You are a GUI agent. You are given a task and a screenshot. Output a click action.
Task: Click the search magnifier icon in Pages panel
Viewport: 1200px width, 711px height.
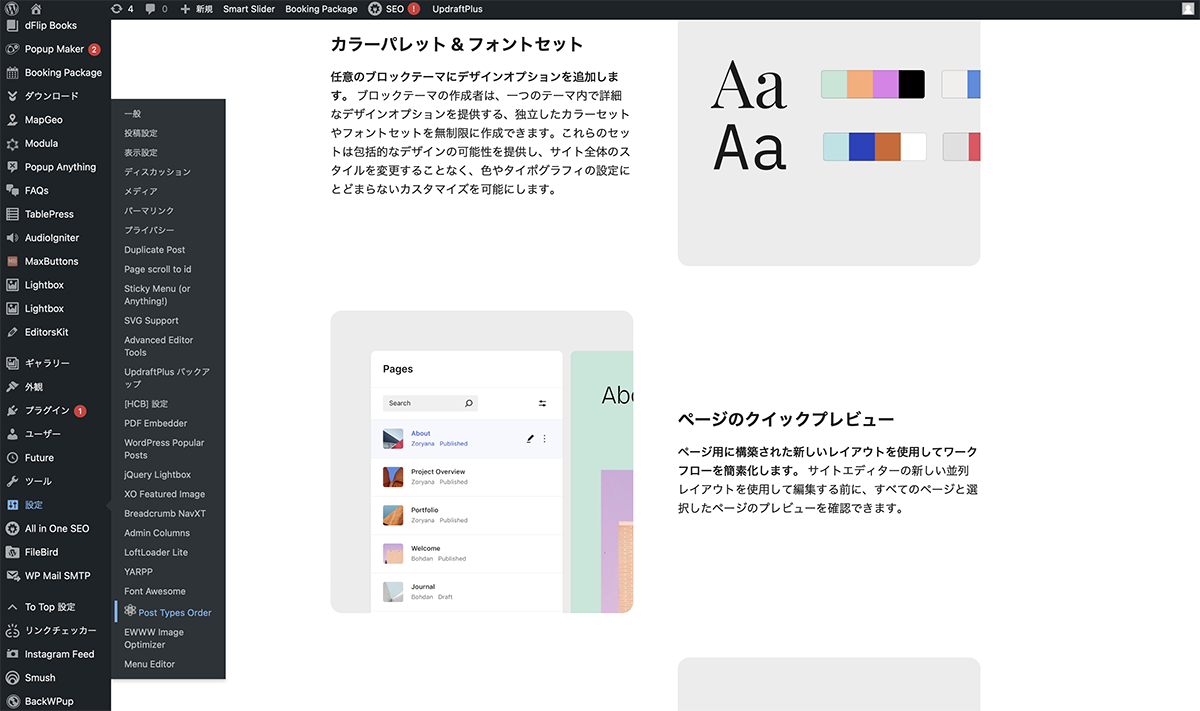pos(468,403)
